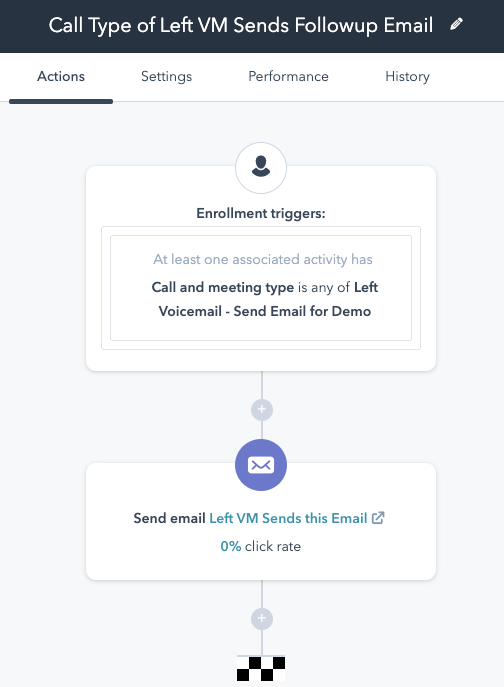
Task: Click the contact person icon above triggers
Action: tap(261, 168)
